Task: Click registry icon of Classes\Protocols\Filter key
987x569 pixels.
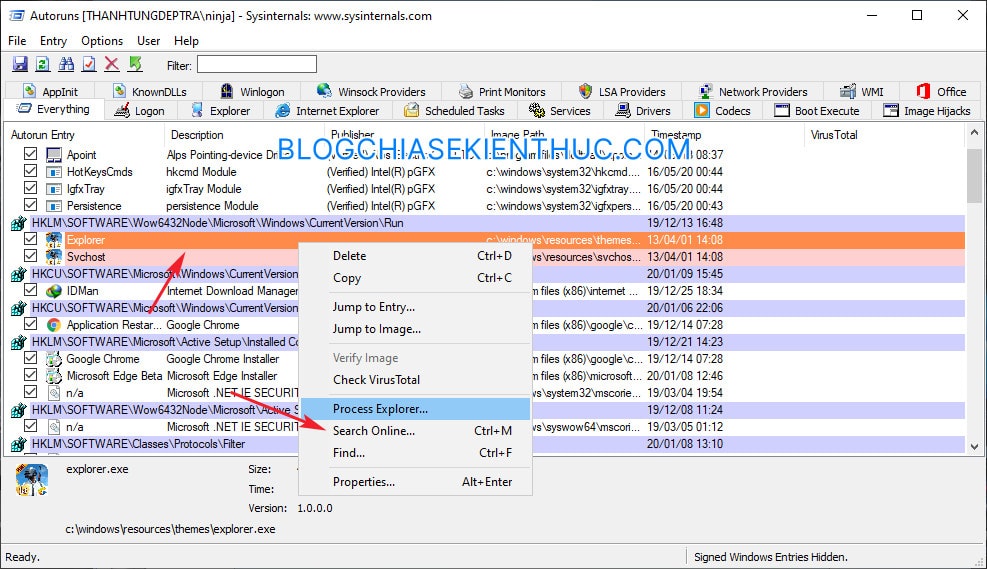Action: click(18, 444)
